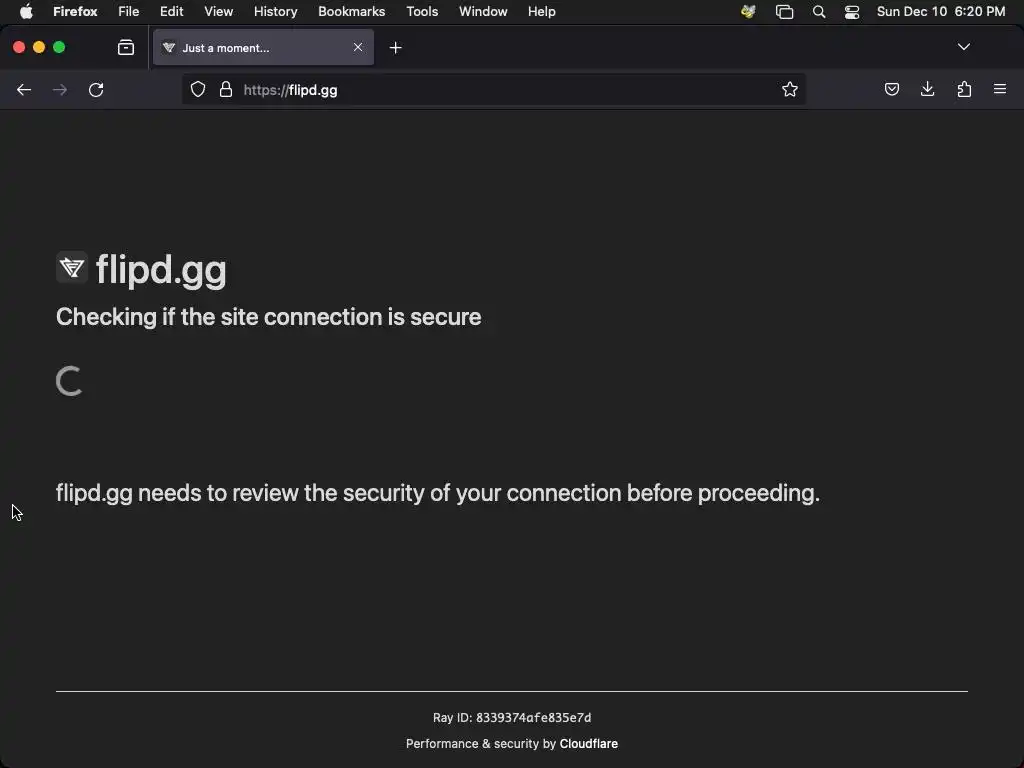Viewport: 1024px width, 768px height.
Task: Click the Cloudflare link in footer
Action: [x=588, y=743]
